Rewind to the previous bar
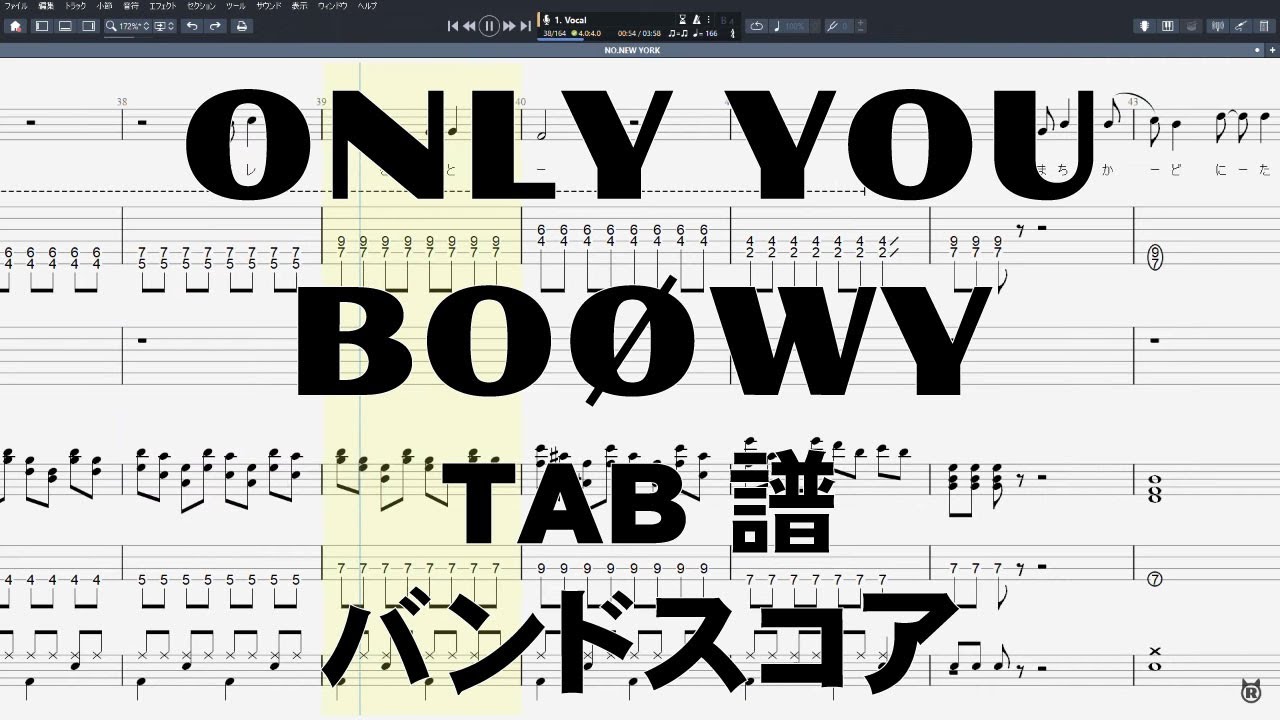1280x720 pixels. coord(469,26)
